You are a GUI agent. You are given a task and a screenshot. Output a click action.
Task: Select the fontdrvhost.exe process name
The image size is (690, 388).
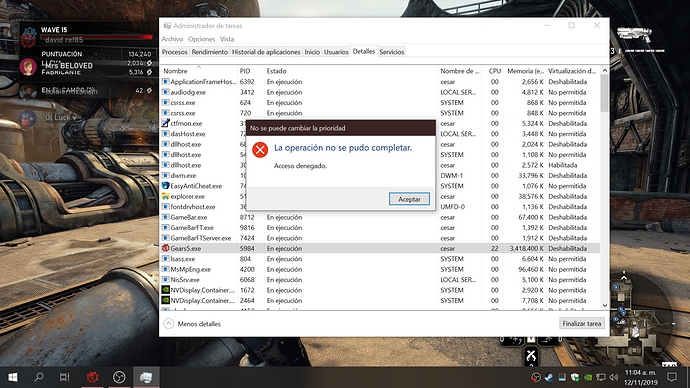coord(193,207)
